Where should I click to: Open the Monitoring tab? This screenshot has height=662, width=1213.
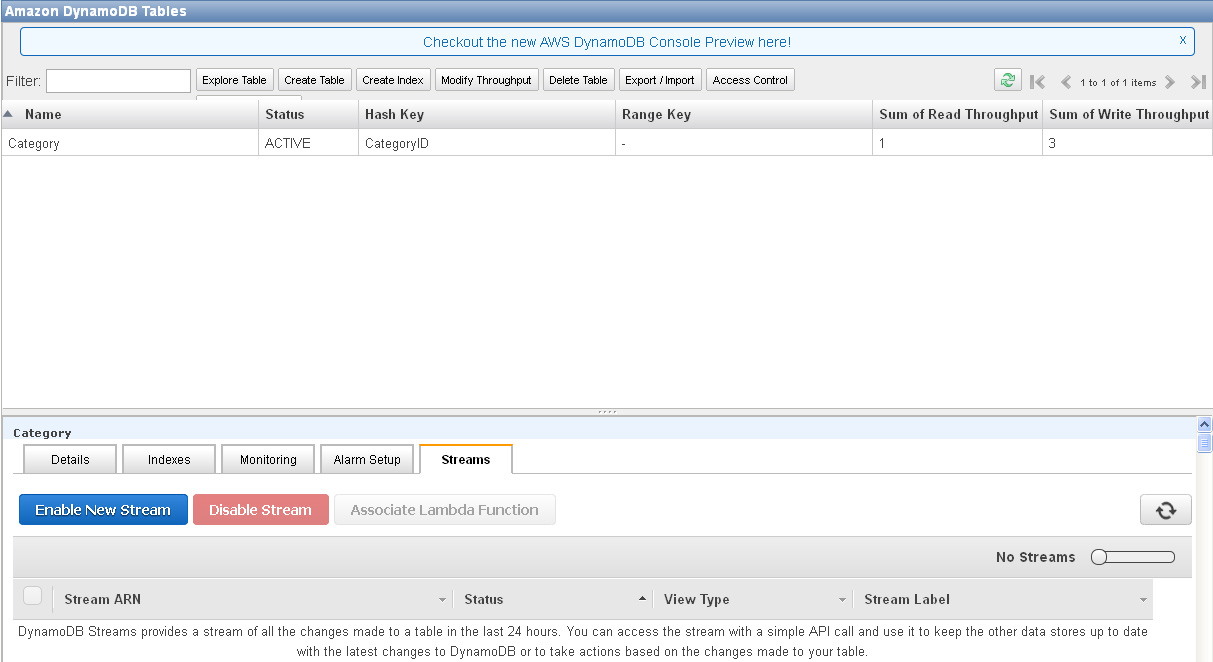point(268,459)
